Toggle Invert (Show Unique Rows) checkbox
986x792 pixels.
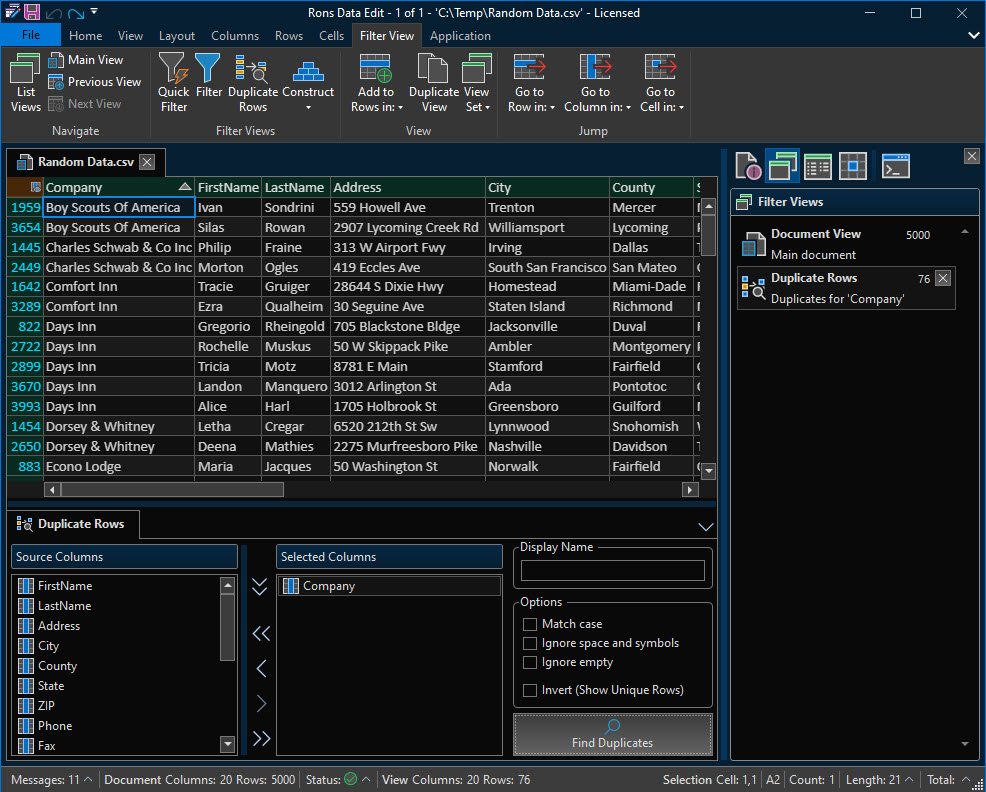tap(530, 690)
